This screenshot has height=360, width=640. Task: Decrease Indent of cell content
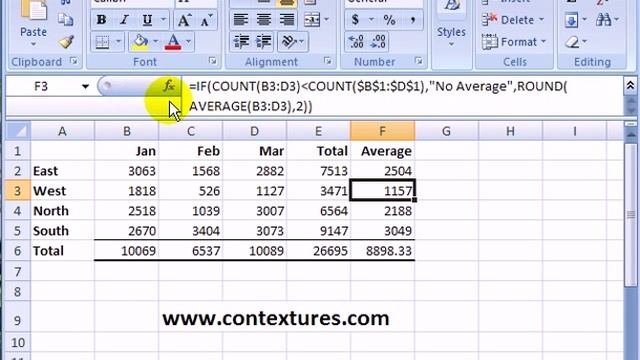click(241, 42)
